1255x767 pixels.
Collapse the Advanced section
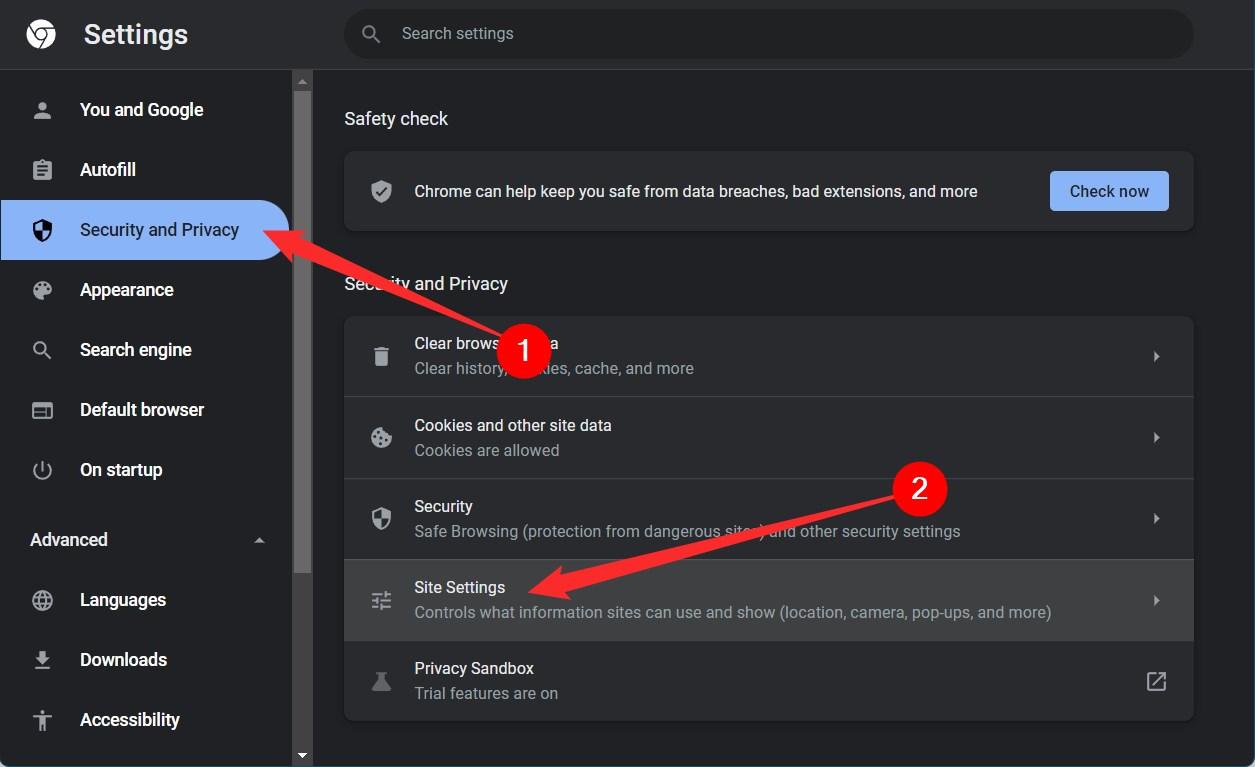coord(259,539)
